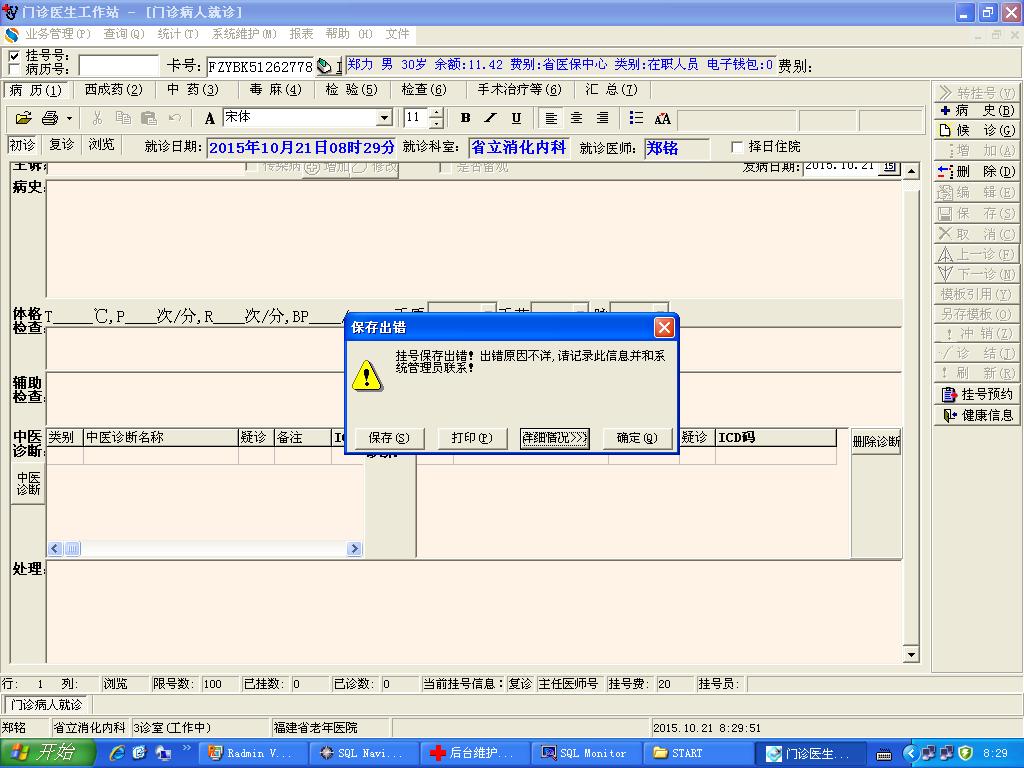
Task: Click the calendar icon next to 发病日期
Action: click(889, 167)
